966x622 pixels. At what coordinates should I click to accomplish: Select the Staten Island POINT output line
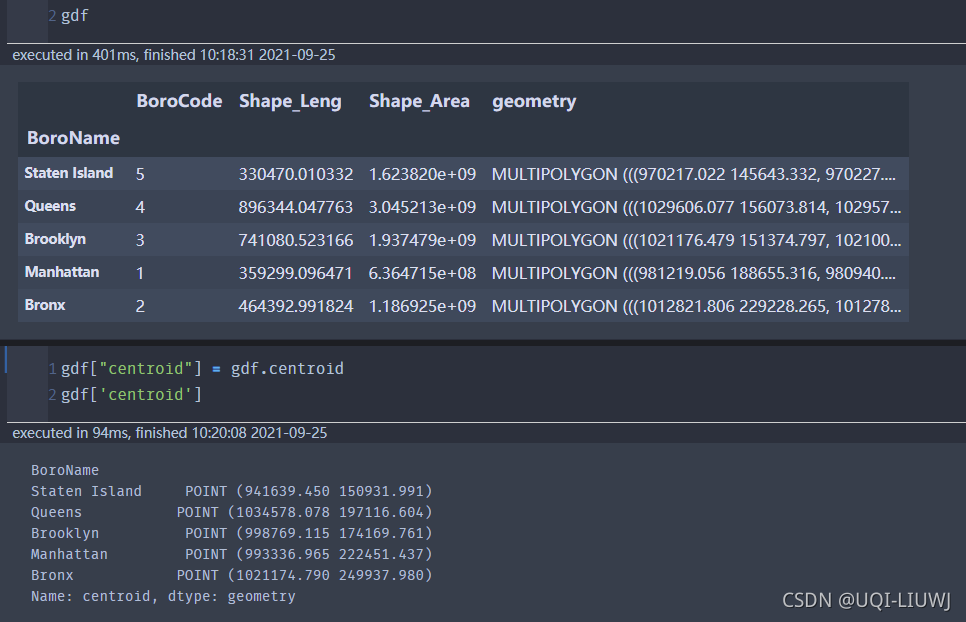coord(232,491)
